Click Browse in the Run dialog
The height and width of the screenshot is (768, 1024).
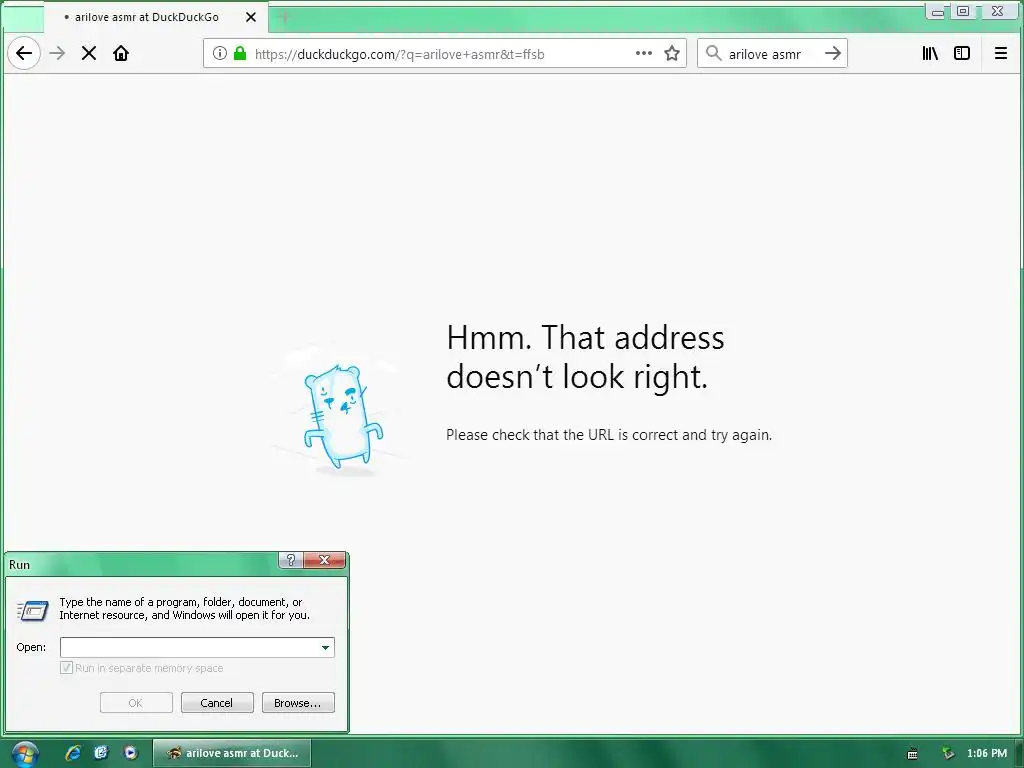[x=298, y=703]
